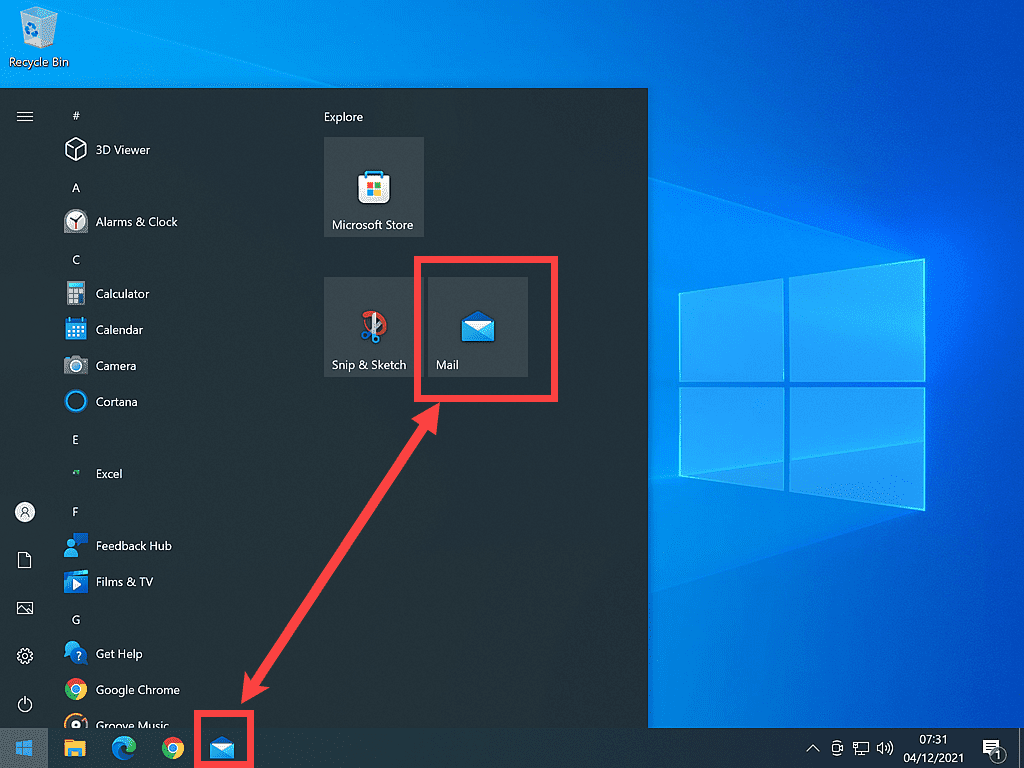Show hidden system tray icons
This screenshot has width=1024, height=768.
[x=811, y=748]
